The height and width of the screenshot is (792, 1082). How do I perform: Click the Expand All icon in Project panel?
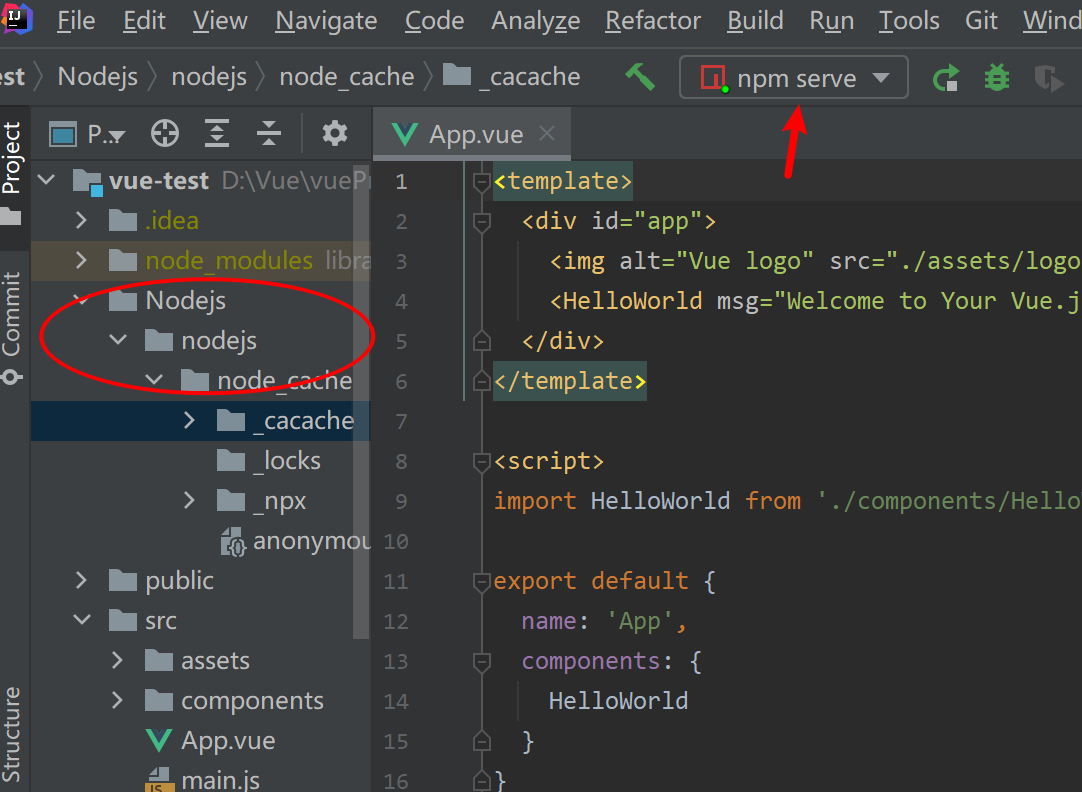coord(217,133)
